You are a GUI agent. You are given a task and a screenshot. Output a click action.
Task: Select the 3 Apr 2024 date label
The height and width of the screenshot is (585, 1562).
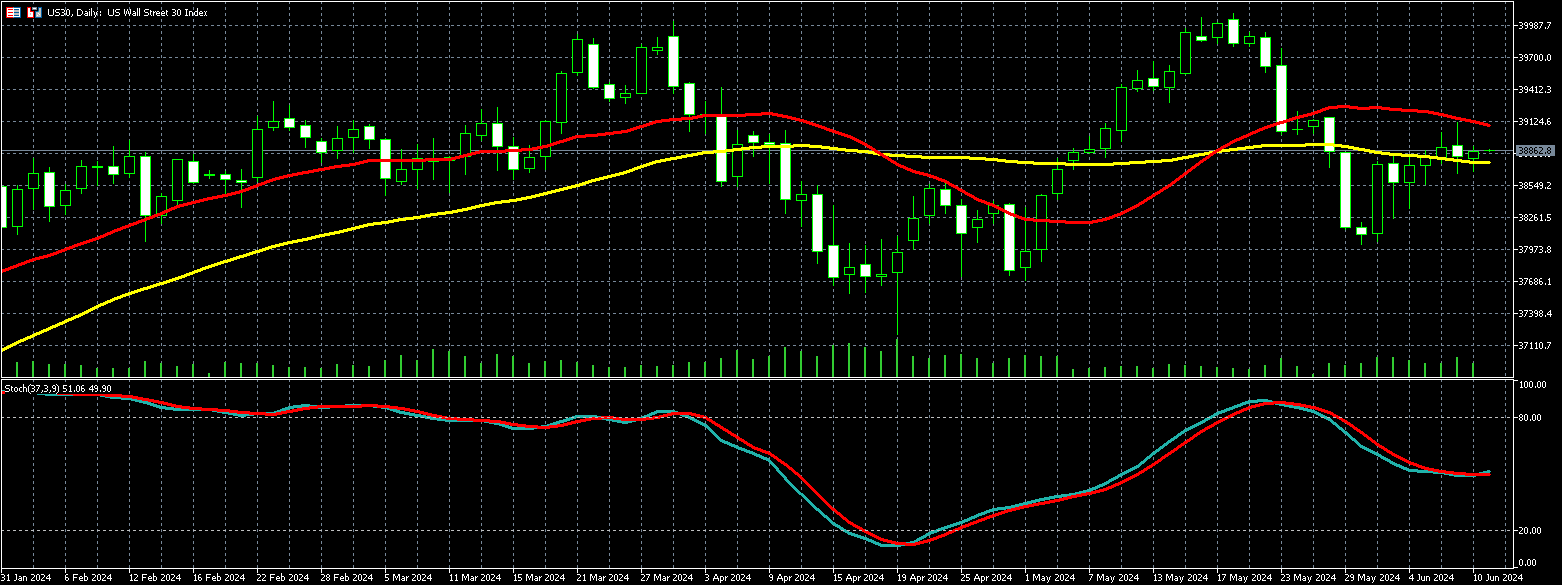(727, 577)
